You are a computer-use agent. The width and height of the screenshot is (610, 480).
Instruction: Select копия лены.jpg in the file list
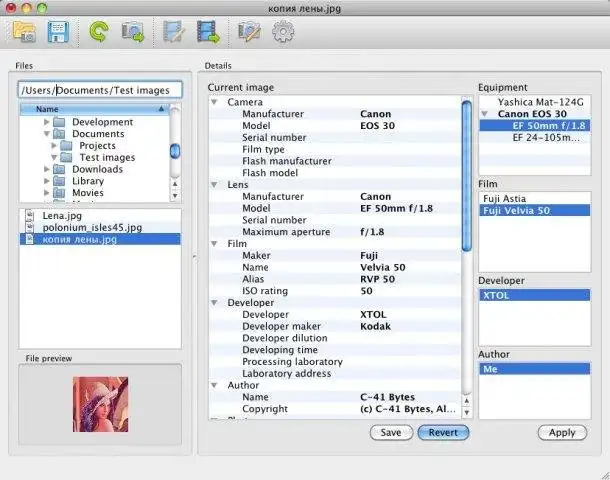pos(100,239)
